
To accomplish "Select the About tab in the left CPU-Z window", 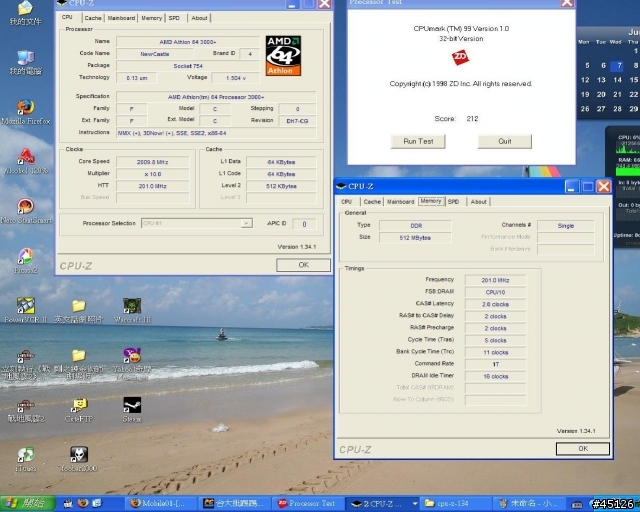I will click(199, 18).
